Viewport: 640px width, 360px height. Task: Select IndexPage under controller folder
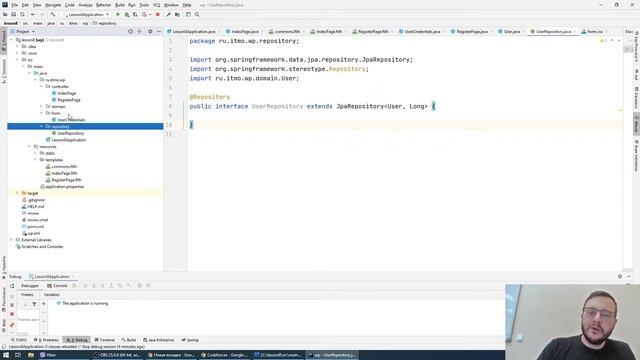67,93
